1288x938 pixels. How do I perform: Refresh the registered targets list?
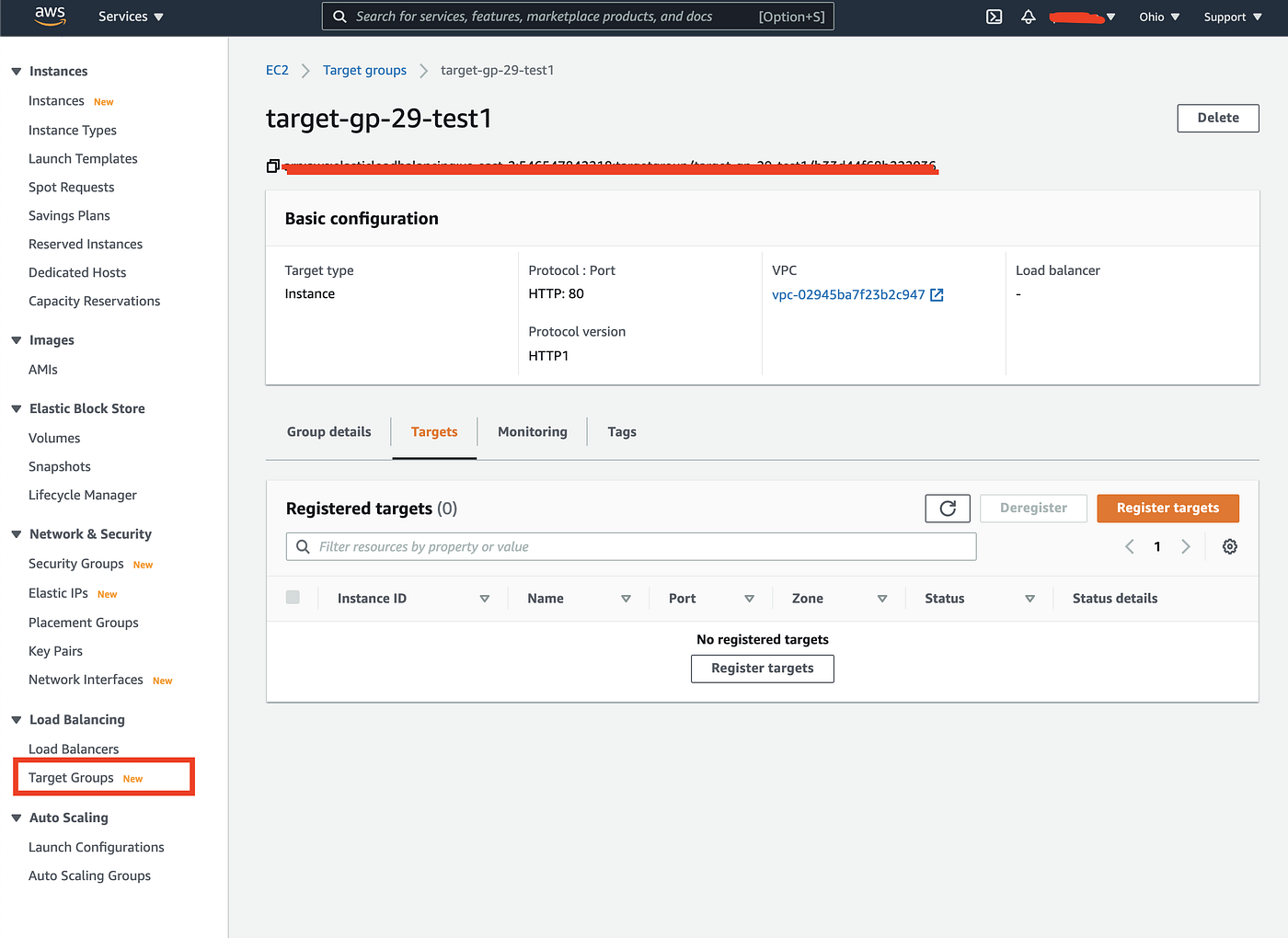pos(948,509)
